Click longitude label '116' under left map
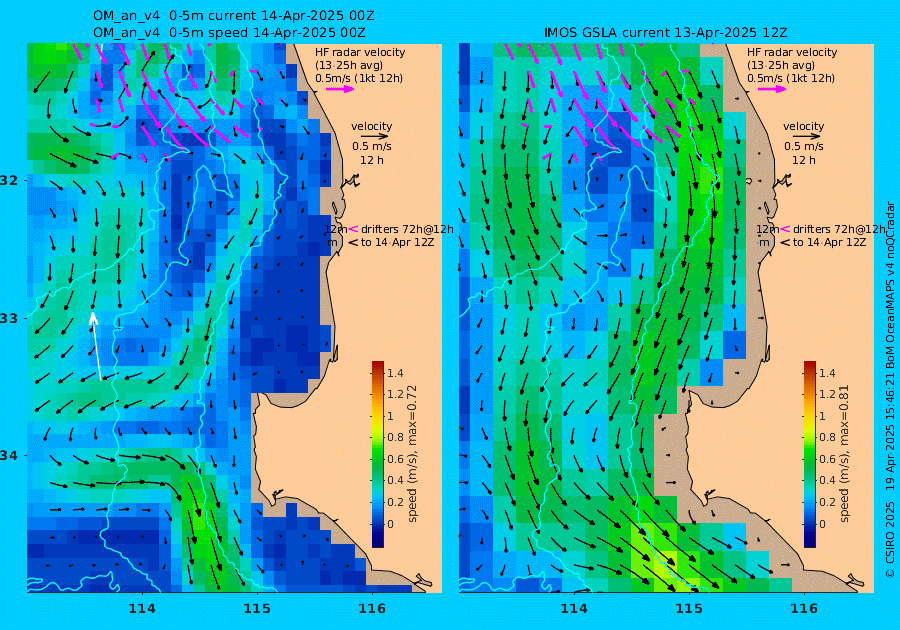Image resolution: width=900 pixels, height=630 pixels. (372, 609)
